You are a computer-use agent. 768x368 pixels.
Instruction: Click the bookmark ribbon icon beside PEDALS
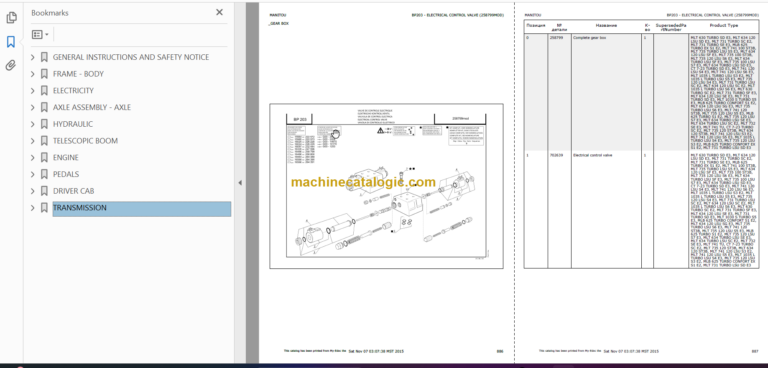tap(44, 174)
